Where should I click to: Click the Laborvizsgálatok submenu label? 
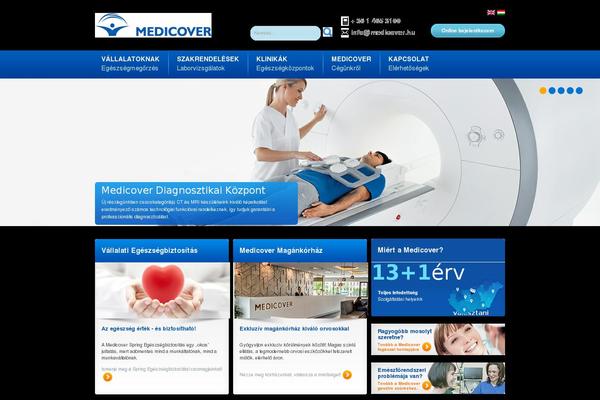coord(201,69)
